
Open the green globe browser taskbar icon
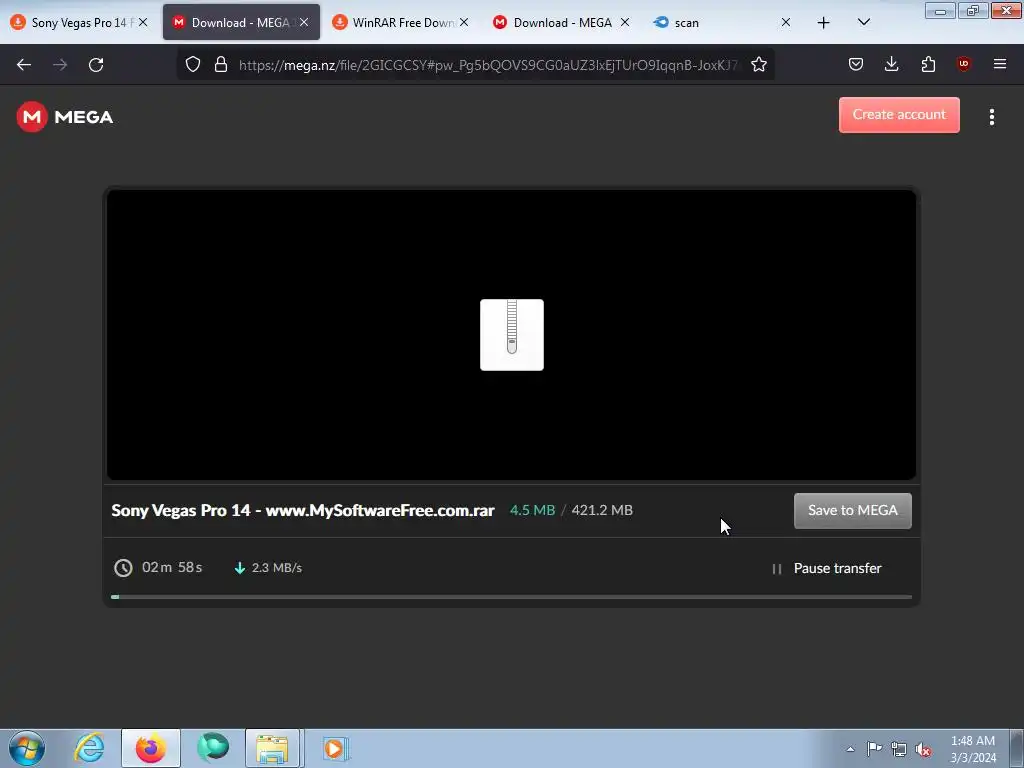[212, 748]
